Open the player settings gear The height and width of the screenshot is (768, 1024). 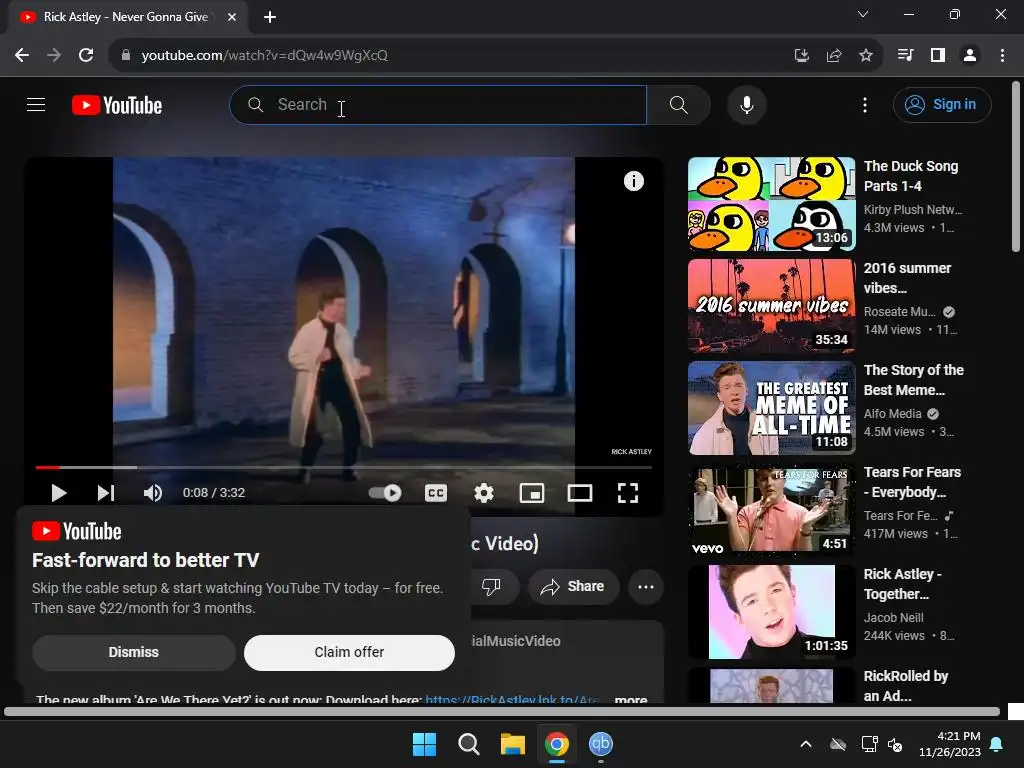click(x=484, y=493)
